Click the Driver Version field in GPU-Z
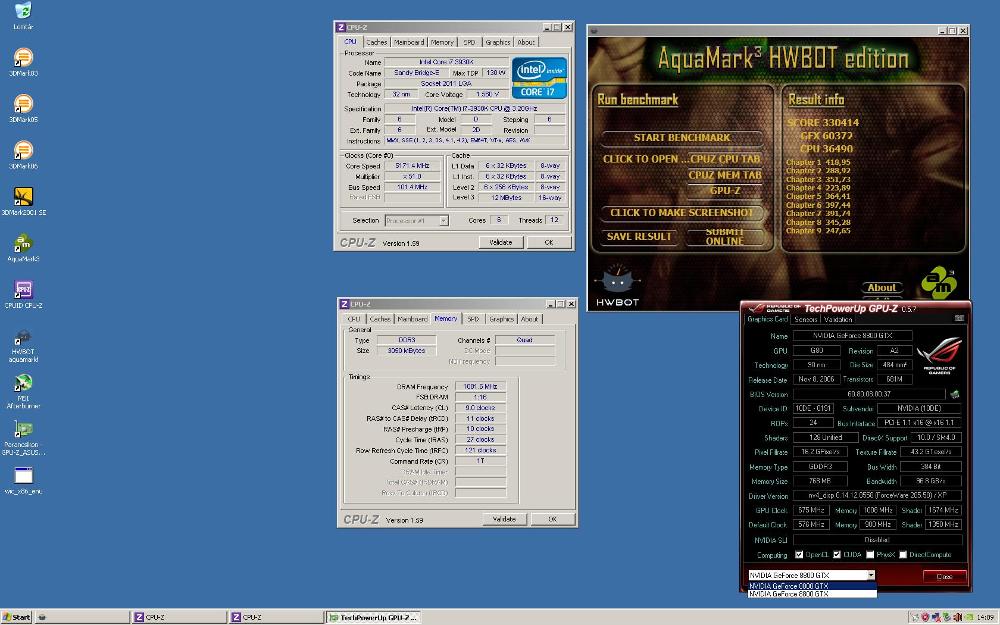Image resolution: width=1000 pixels, height=625 pixels. (877, 496)
